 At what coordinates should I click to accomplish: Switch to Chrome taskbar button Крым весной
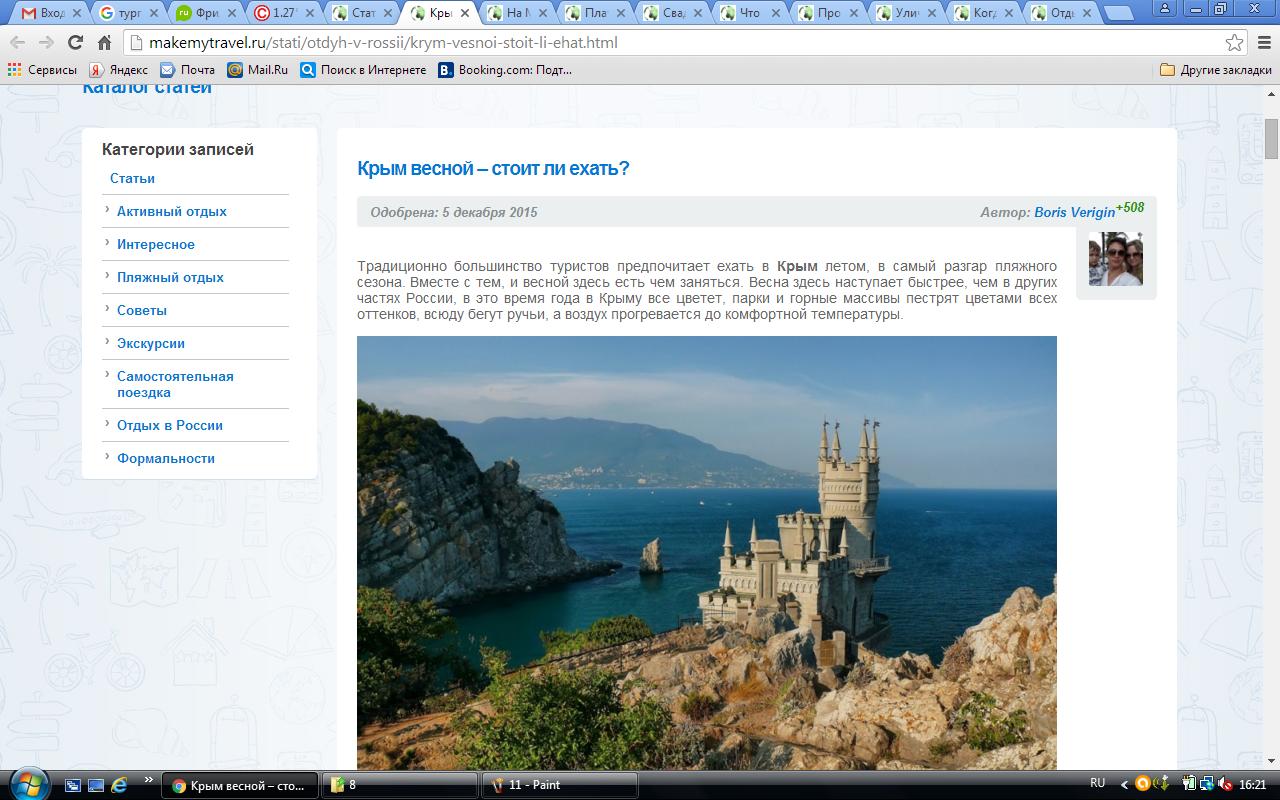click(240, 785)
